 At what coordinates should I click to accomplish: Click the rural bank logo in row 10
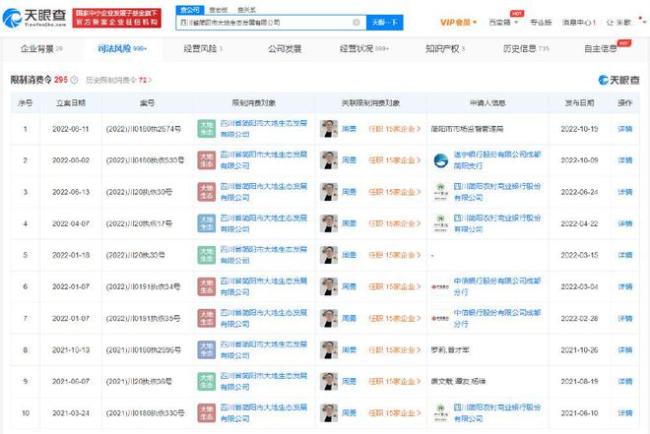point(440,413)
